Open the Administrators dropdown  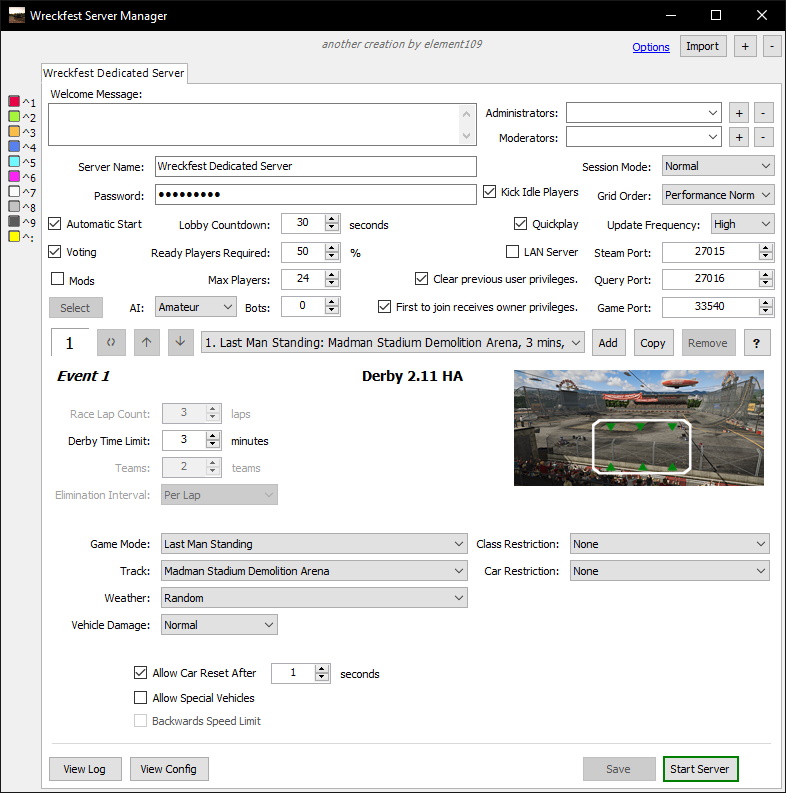[x=643, y=113]
